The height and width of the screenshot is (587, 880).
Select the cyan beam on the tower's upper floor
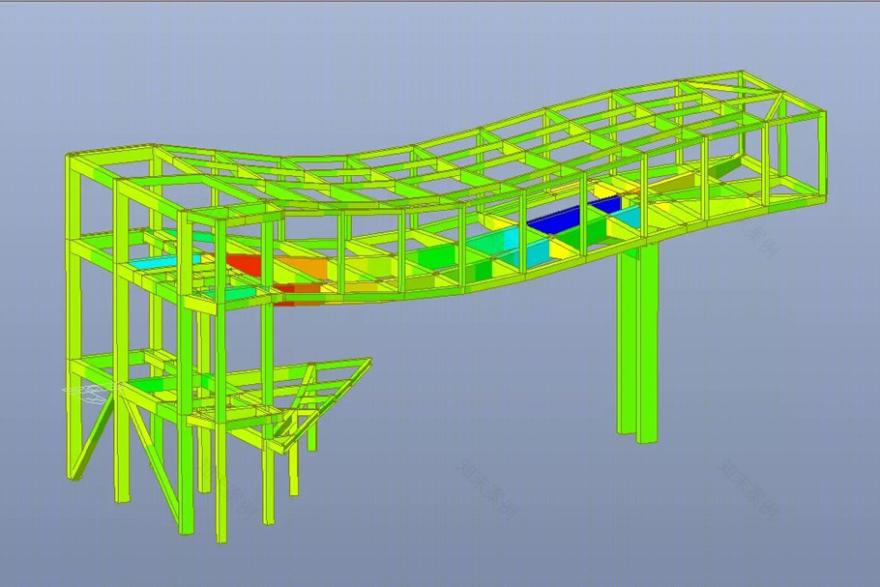tap(164, 260)
